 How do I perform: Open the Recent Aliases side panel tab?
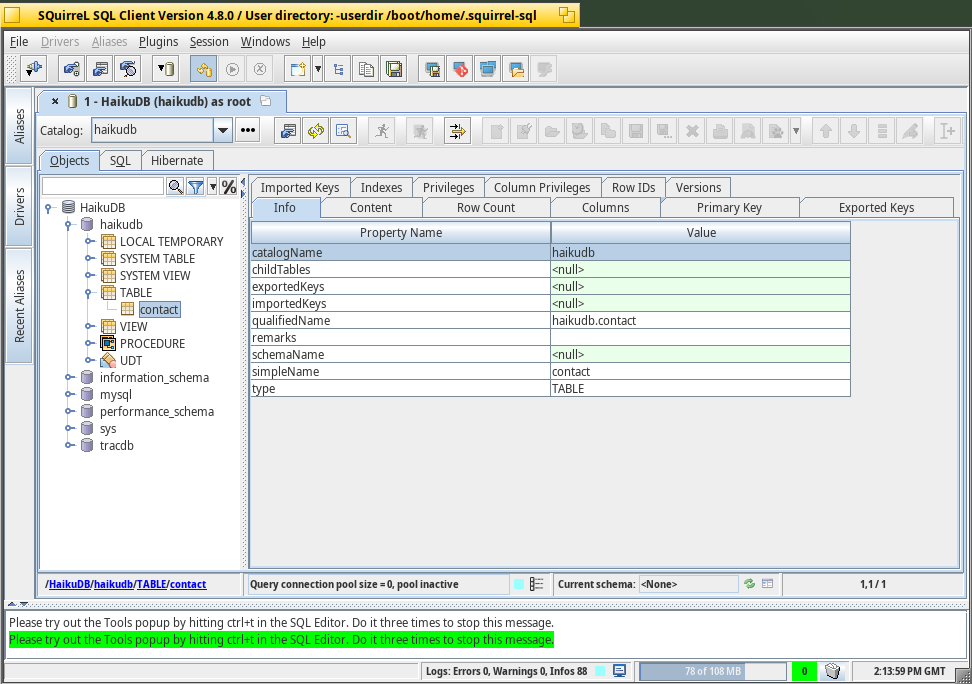pyautogui.click(x=19, y=306)
